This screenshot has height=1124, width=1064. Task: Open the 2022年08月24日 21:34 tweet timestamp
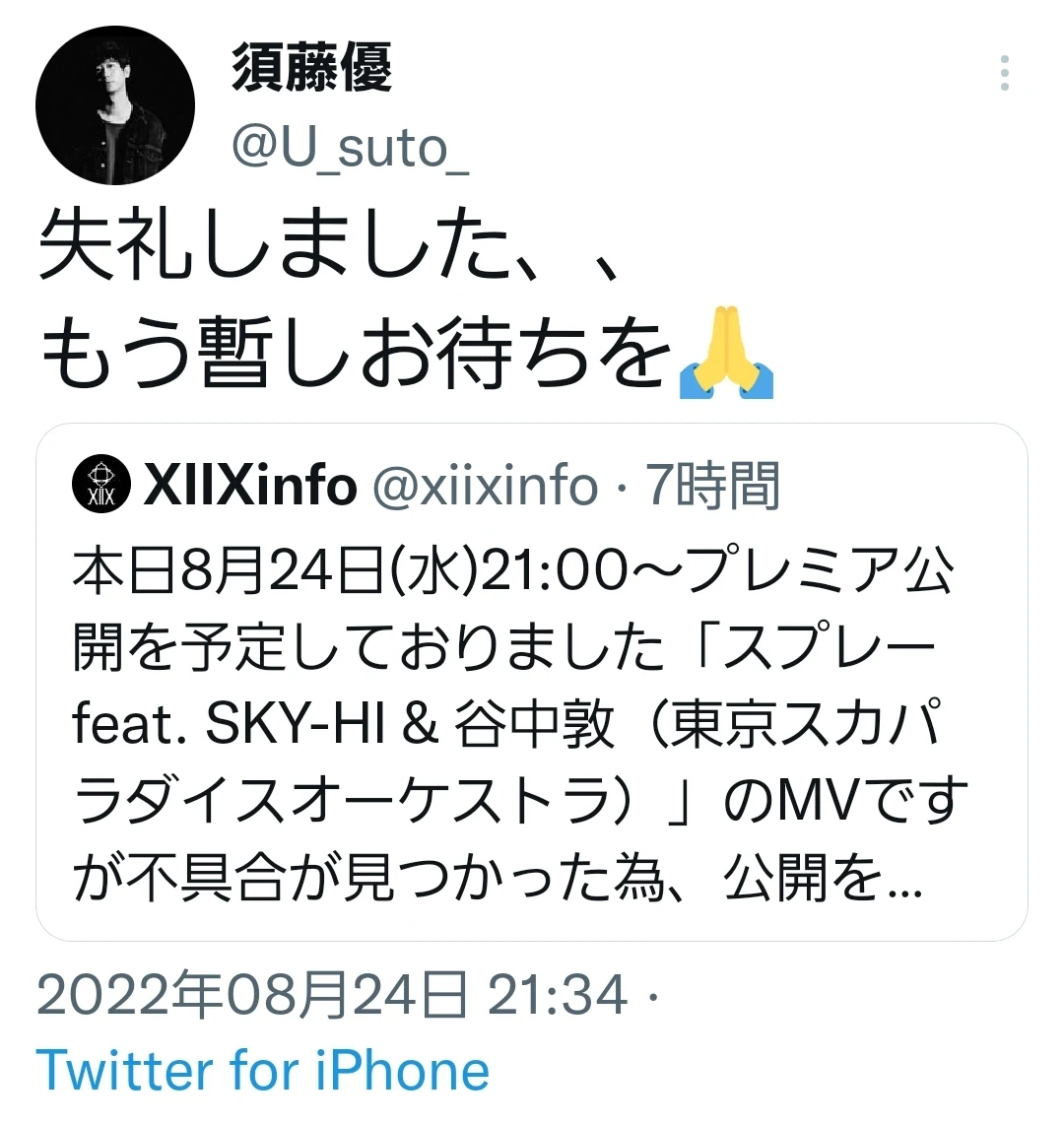[x=332, y=995]
